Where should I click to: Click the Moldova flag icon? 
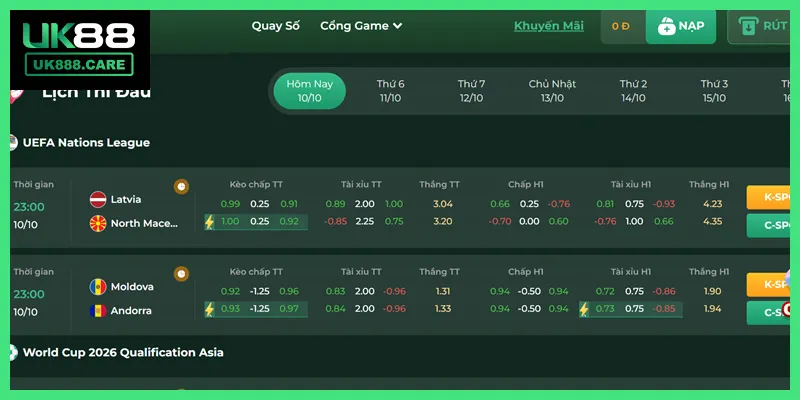pyautogui.click(x=98, y=287)
